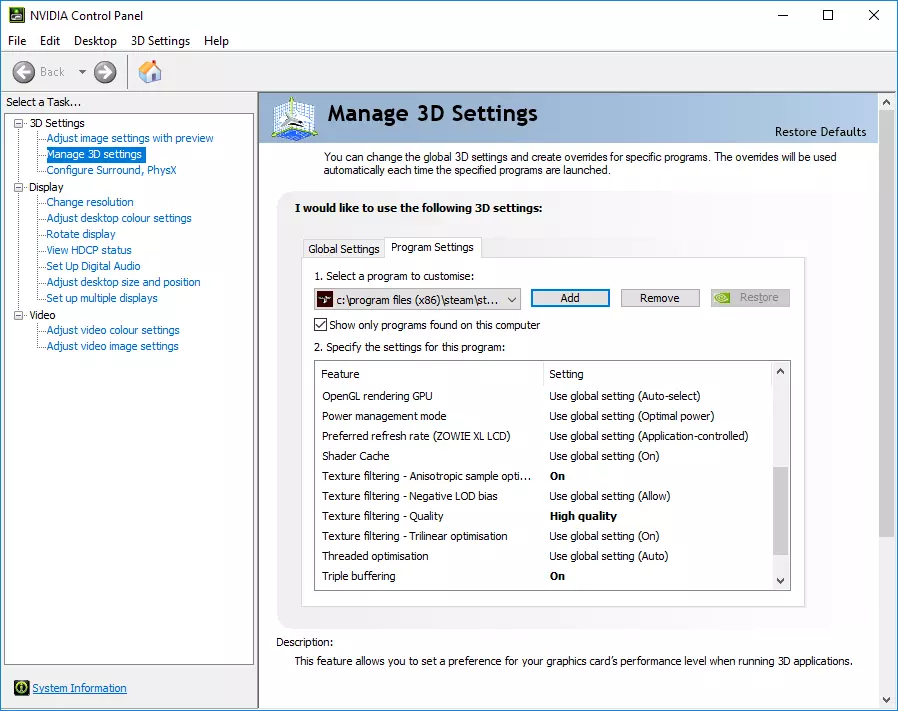Open the Desktop menu

point(95,41)
